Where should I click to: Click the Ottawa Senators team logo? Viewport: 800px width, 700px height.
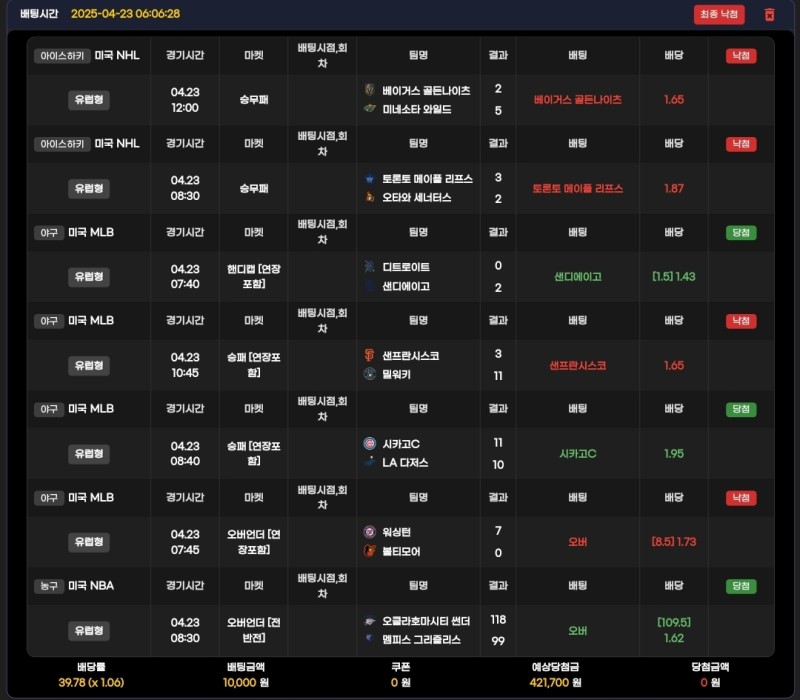pos(370,197)
